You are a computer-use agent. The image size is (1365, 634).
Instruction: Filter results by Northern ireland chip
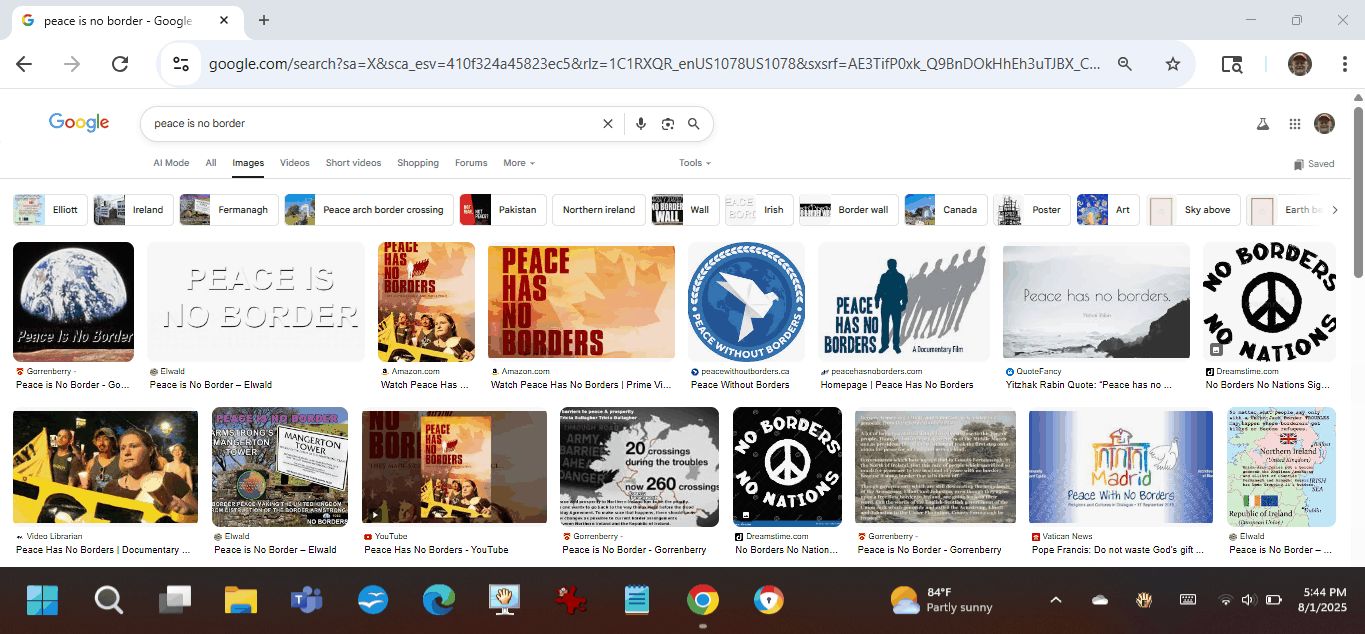click(x=598, y=210)
